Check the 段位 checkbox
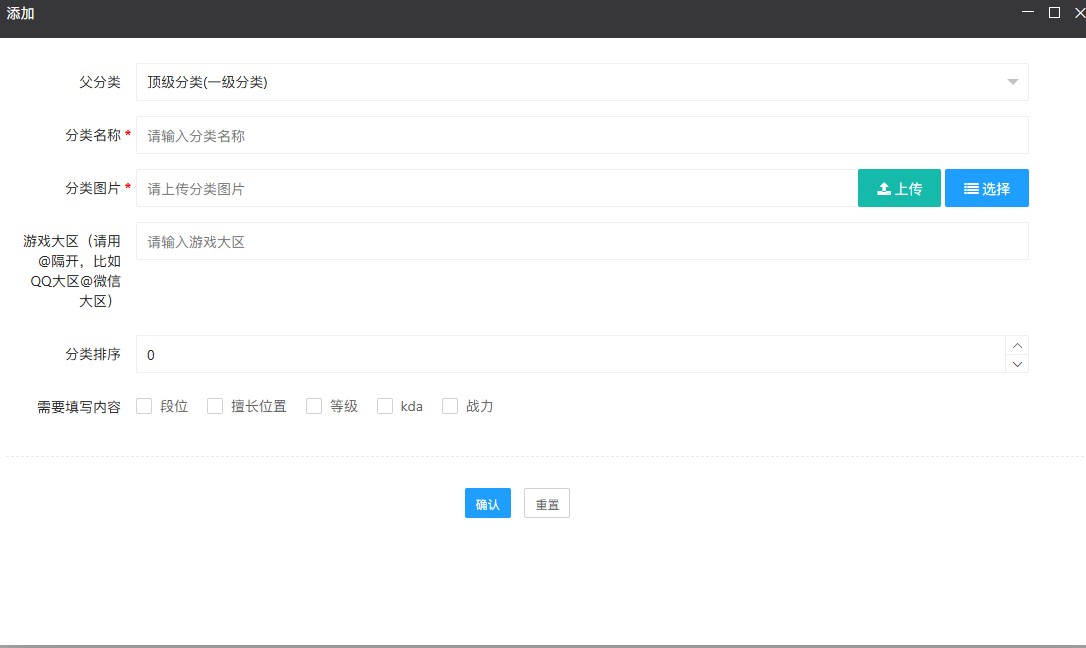The width and height of the screenshot is (1086, 648). point(144,406)
